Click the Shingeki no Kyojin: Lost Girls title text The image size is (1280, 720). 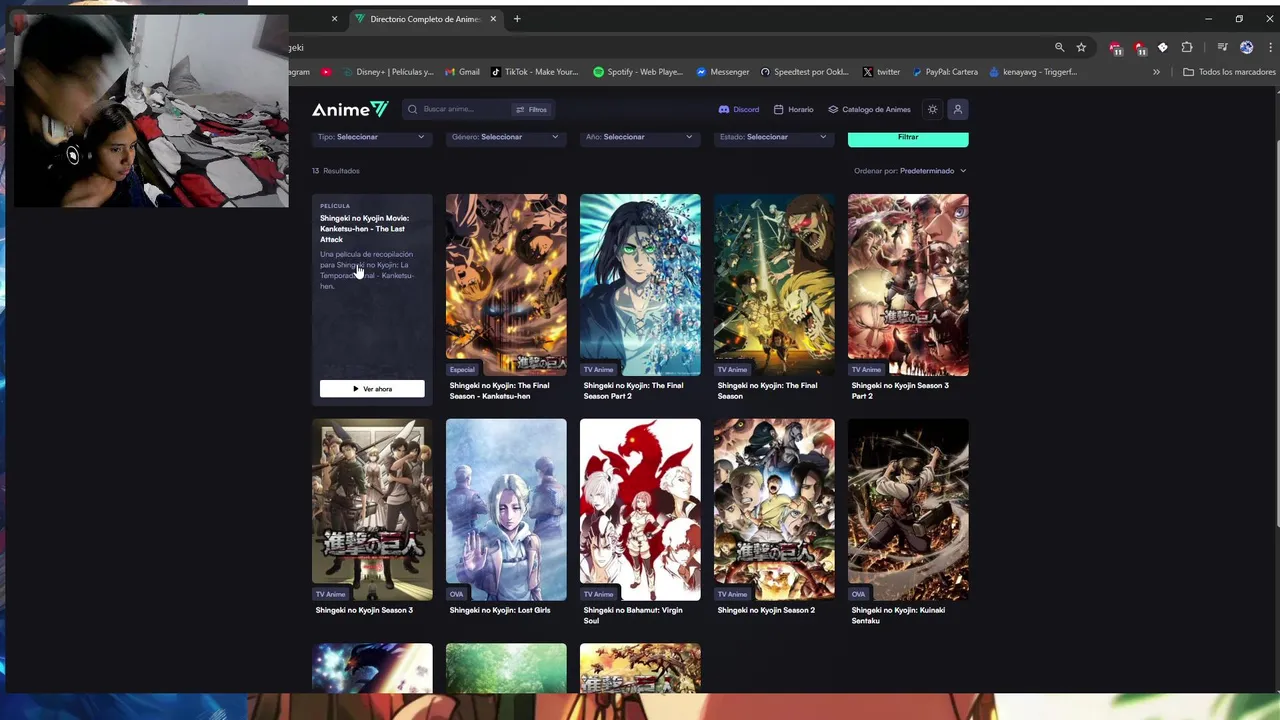coord(500,610)
